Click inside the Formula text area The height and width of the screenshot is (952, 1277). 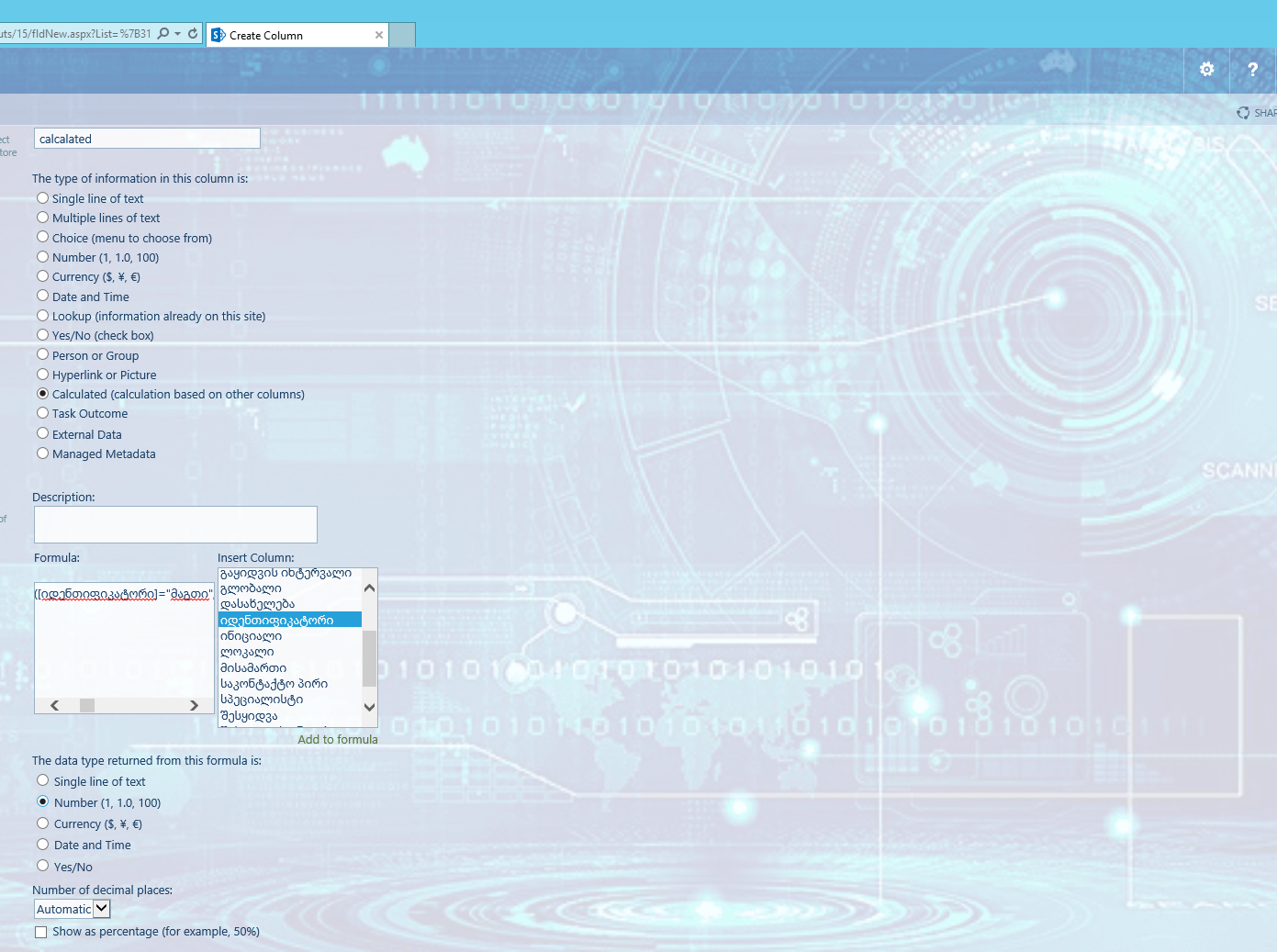click(x=124, y=647)
